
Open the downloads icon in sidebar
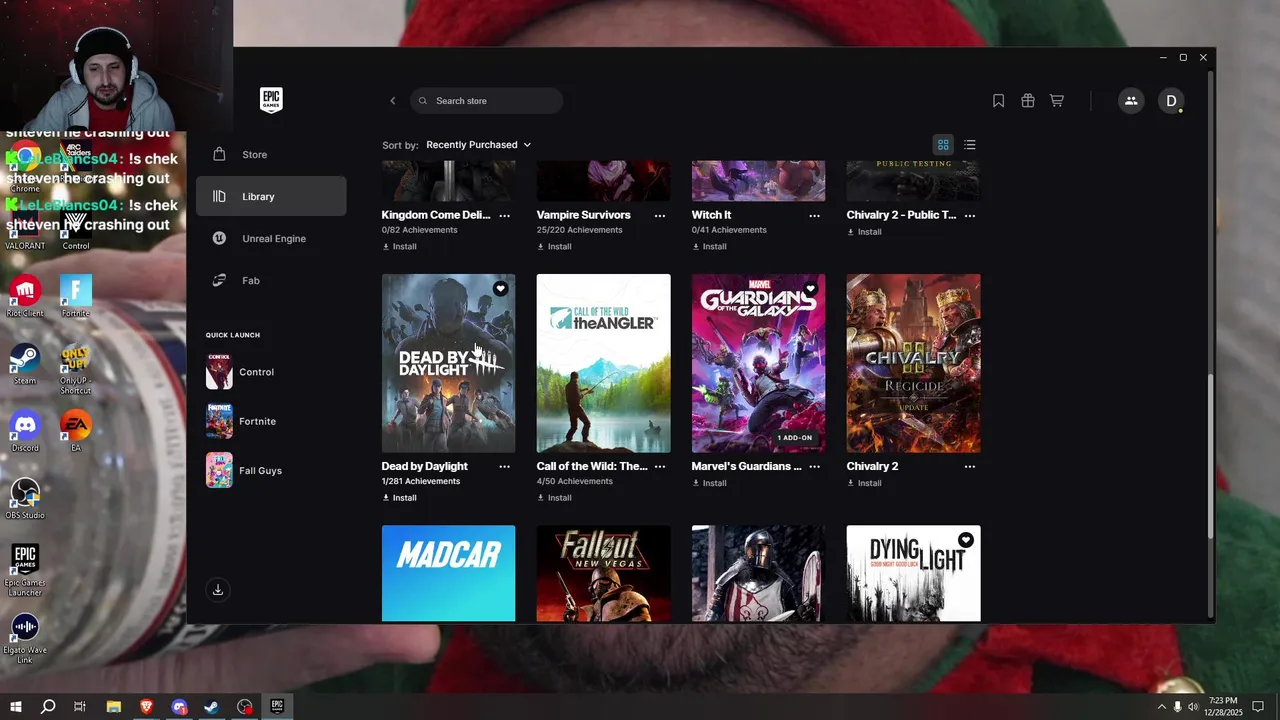click(x=218, y=590)
